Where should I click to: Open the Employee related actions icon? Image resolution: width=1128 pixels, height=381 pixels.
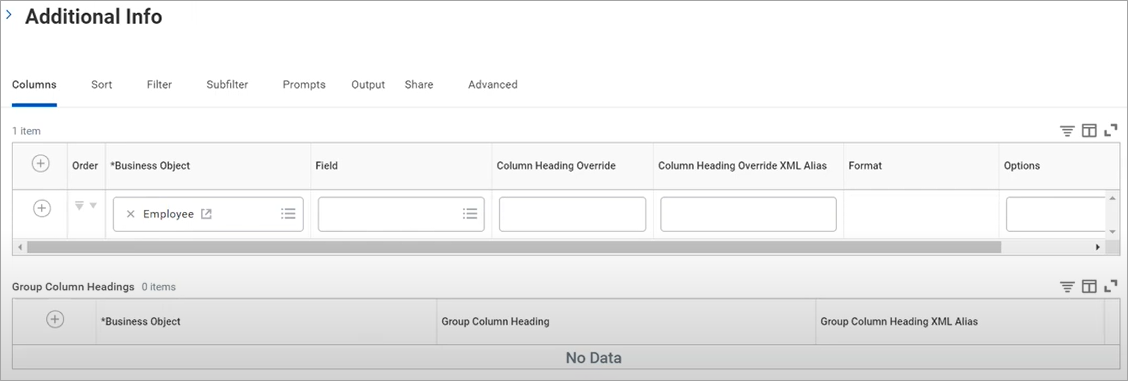[x=206, y=214]
